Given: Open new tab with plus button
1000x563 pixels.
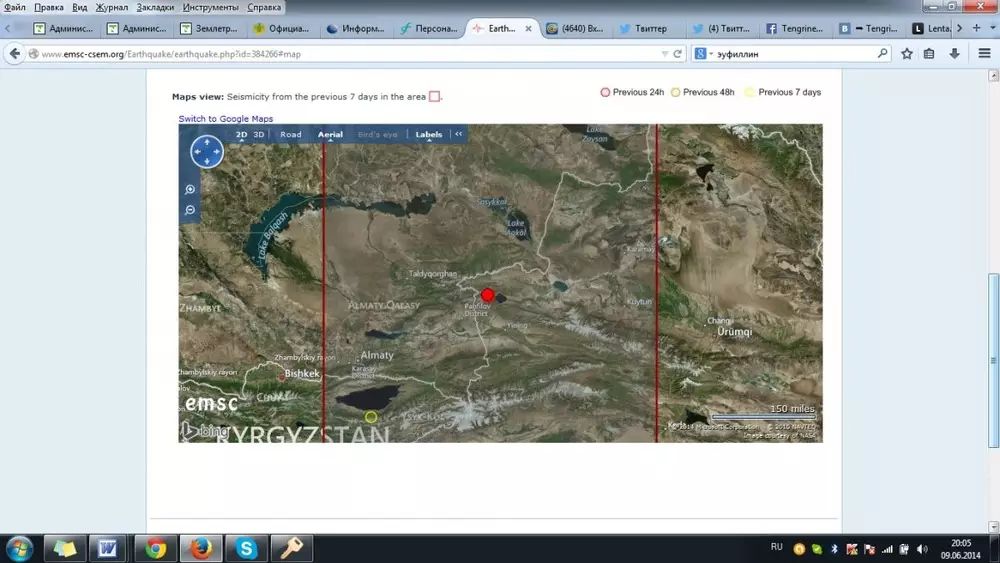Looking at the screenshot, I should coord(977,28).
